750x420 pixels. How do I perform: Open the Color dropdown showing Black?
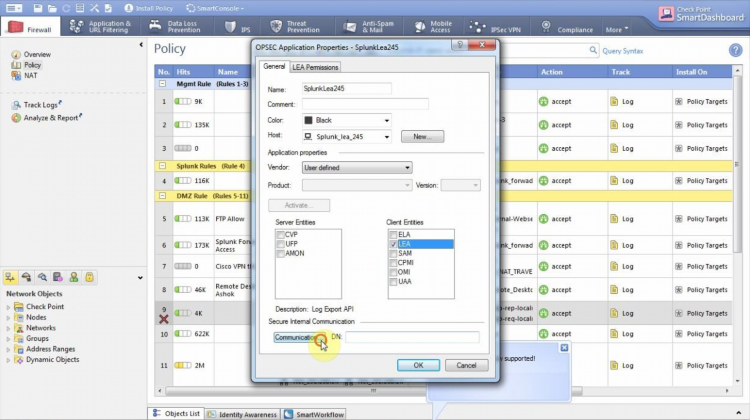tap(347, 121)
